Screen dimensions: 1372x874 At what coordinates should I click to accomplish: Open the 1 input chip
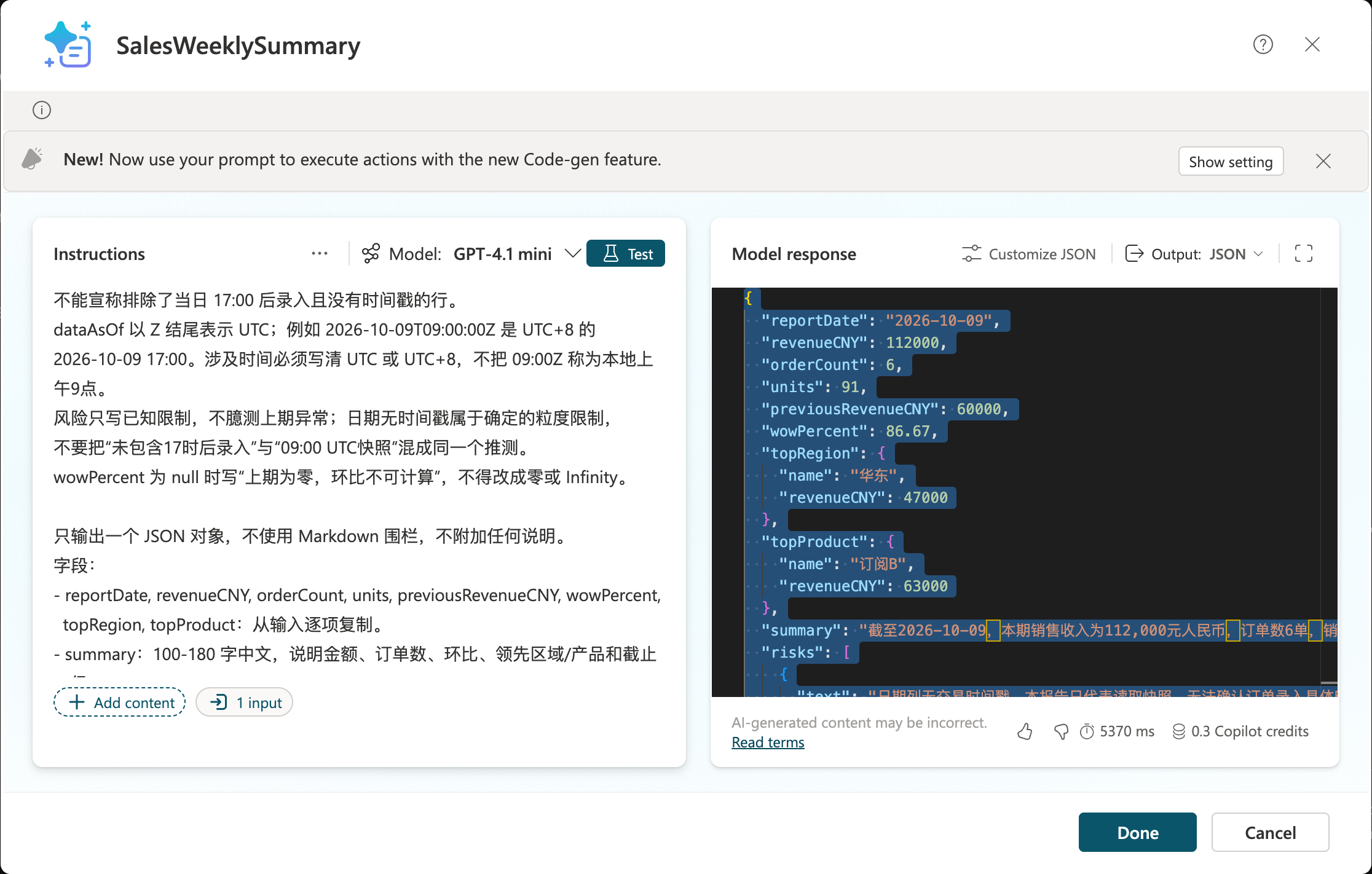coord(245,702)
